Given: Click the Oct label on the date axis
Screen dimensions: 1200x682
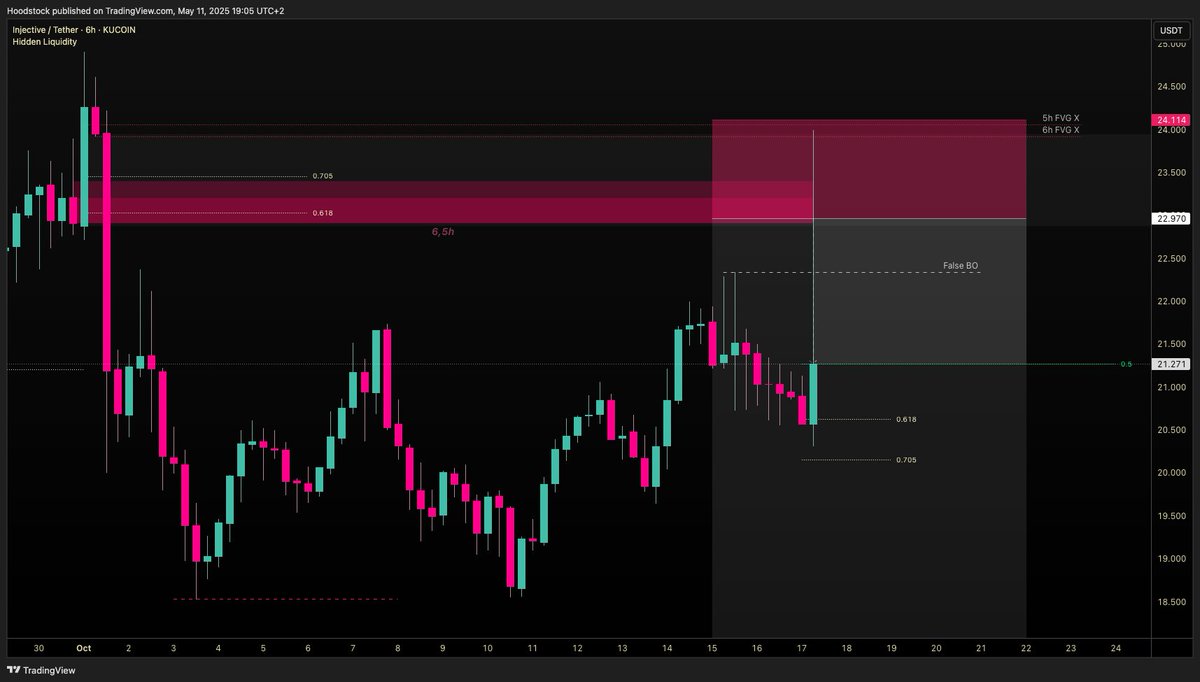Looking at the screenshot, I should [84, 648].
